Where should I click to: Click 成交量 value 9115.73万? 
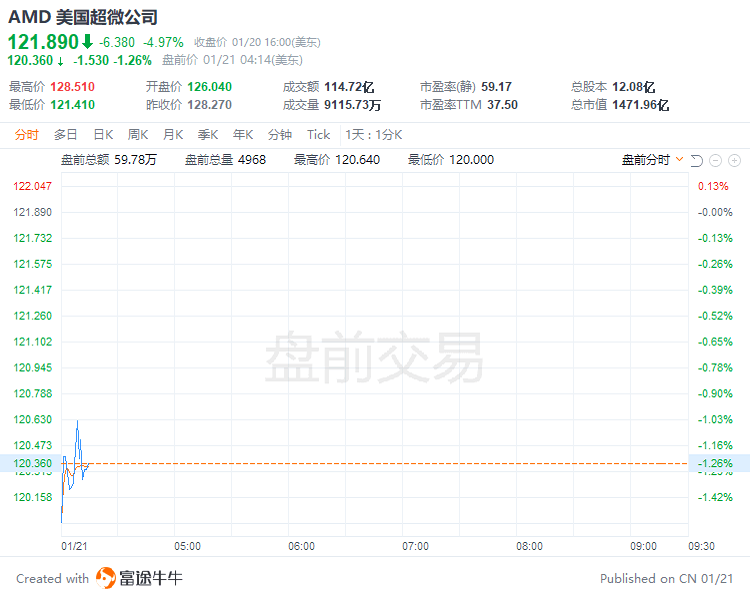pos(352,104)
